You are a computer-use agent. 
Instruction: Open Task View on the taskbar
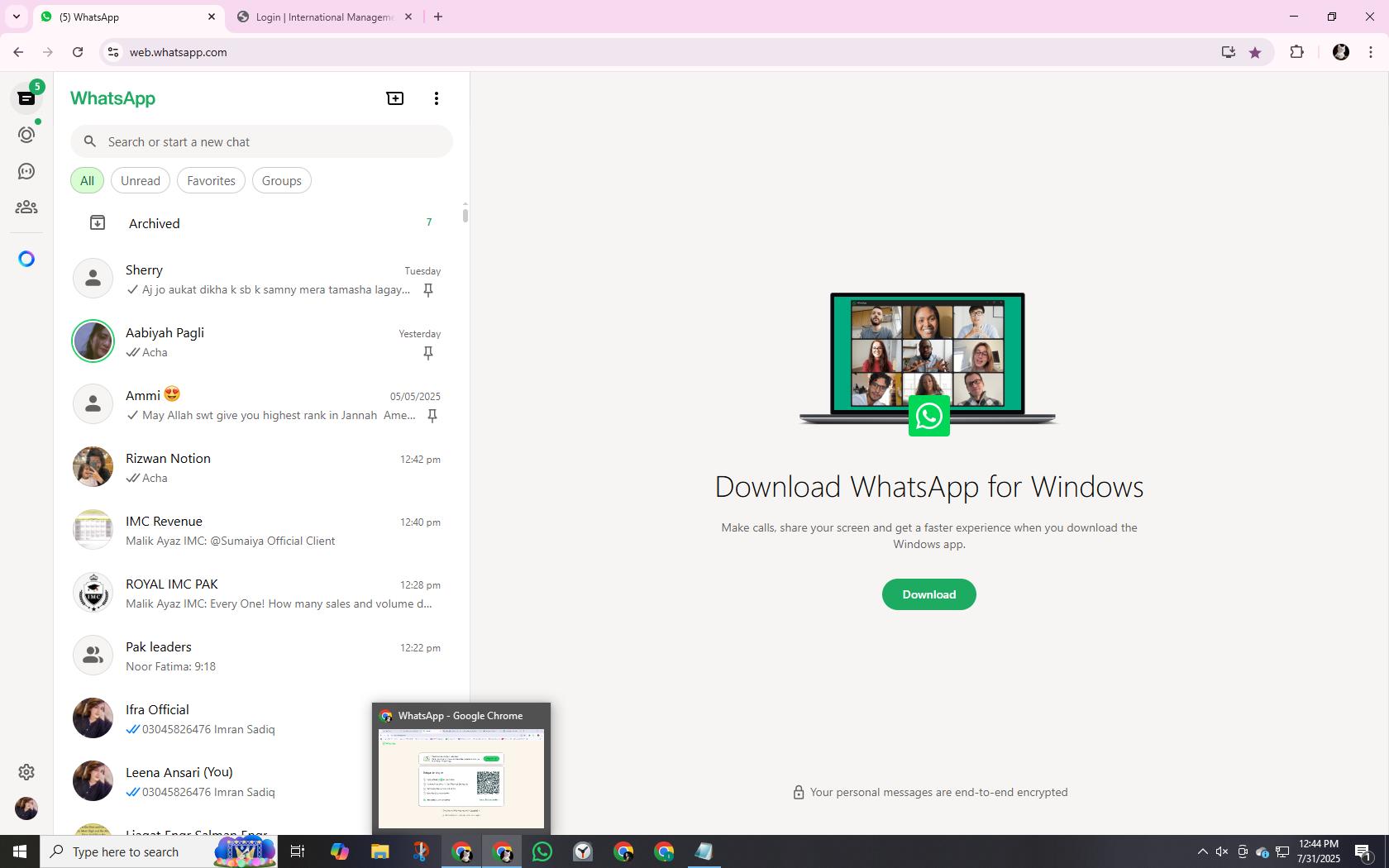[298, 851]
